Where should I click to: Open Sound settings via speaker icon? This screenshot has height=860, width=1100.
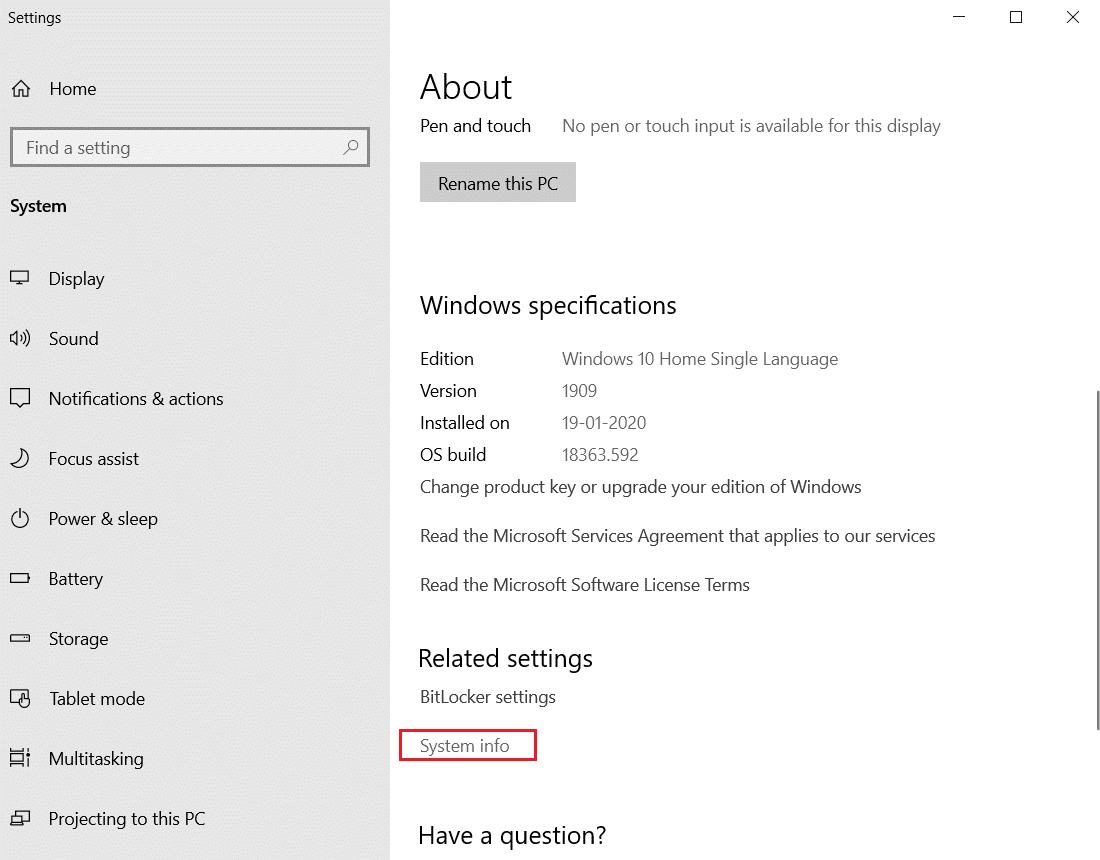pos(21,338)
